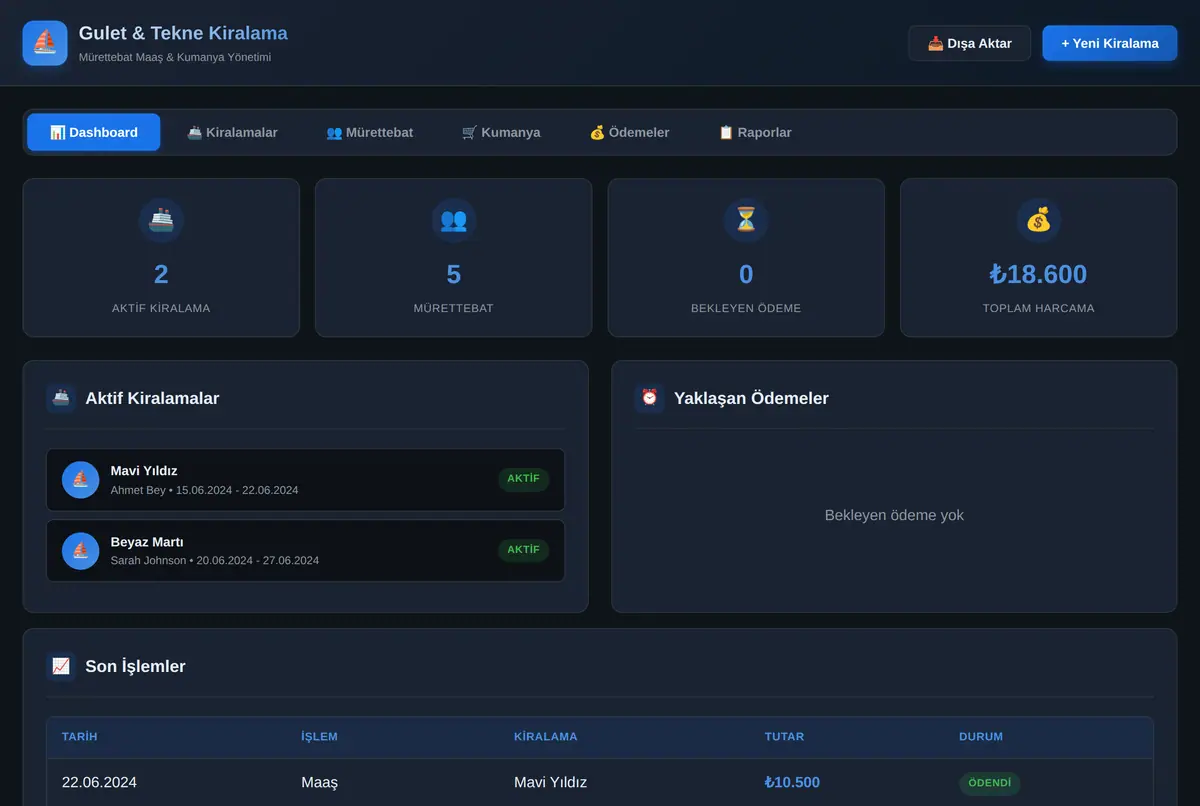Click the Bekleyen Ödeme count 0

pos(746,274)
